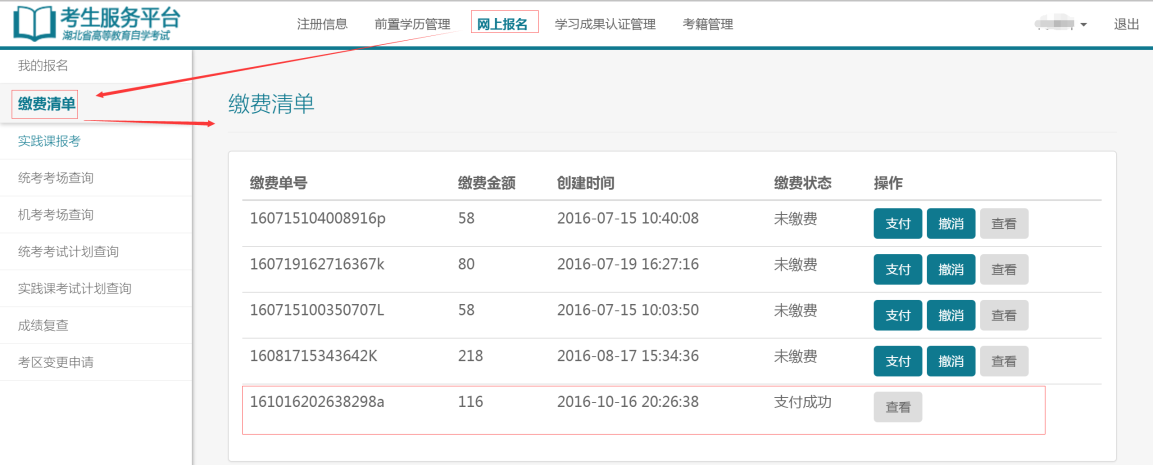Open the username dropdown arrow
The image size is (1153, 465).
click(1083, 25)
